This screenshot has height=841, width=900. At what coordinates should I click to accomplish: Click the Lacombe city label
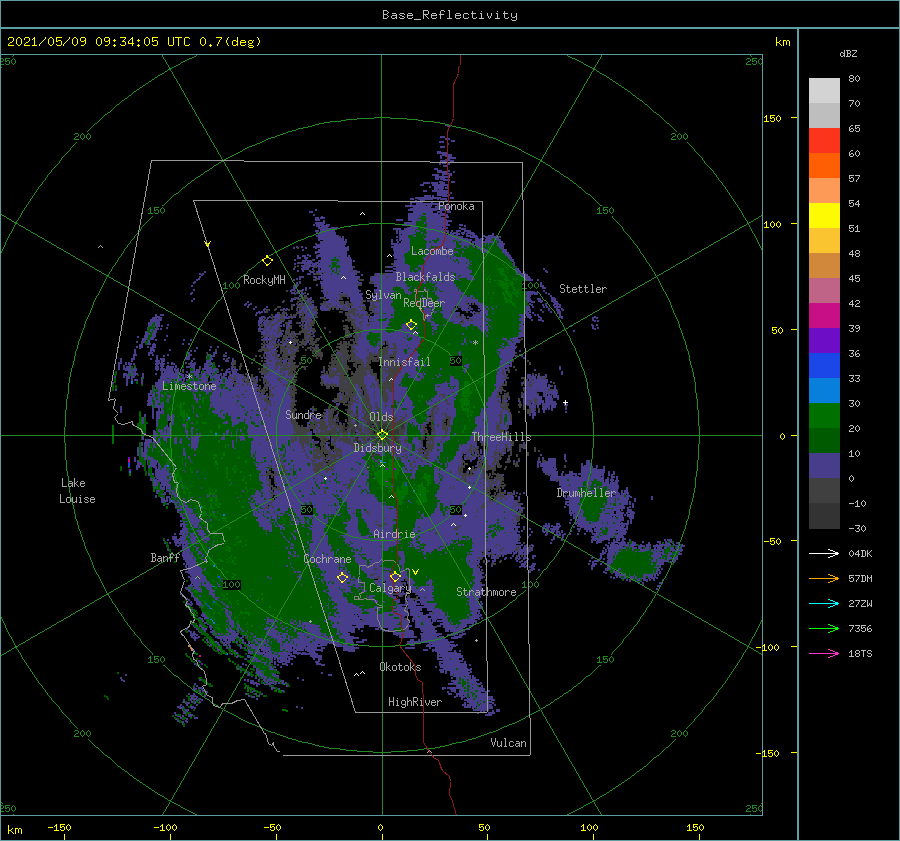coord(432,251)
